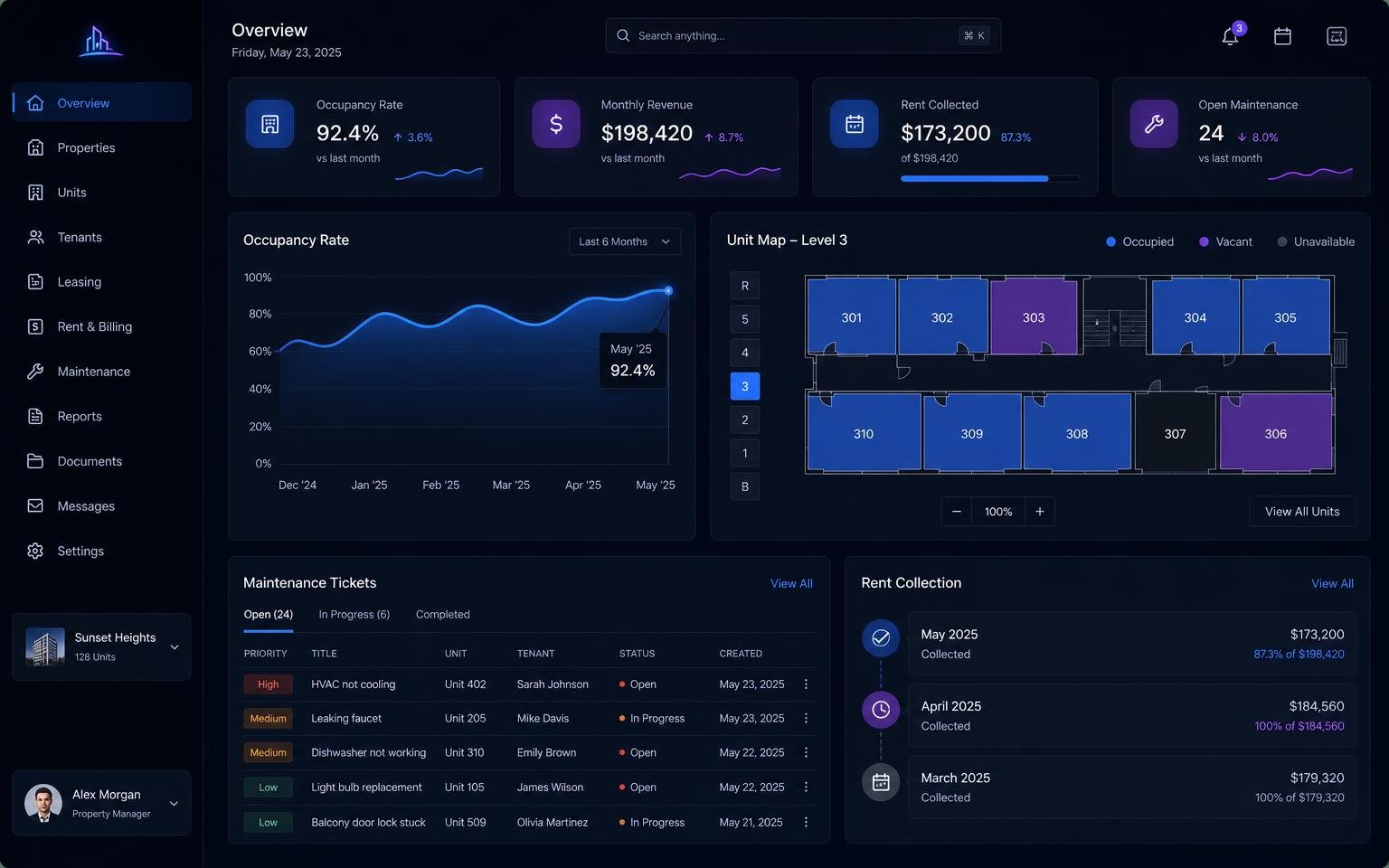
Task: Zoom out the unit map
Action: 957,512
